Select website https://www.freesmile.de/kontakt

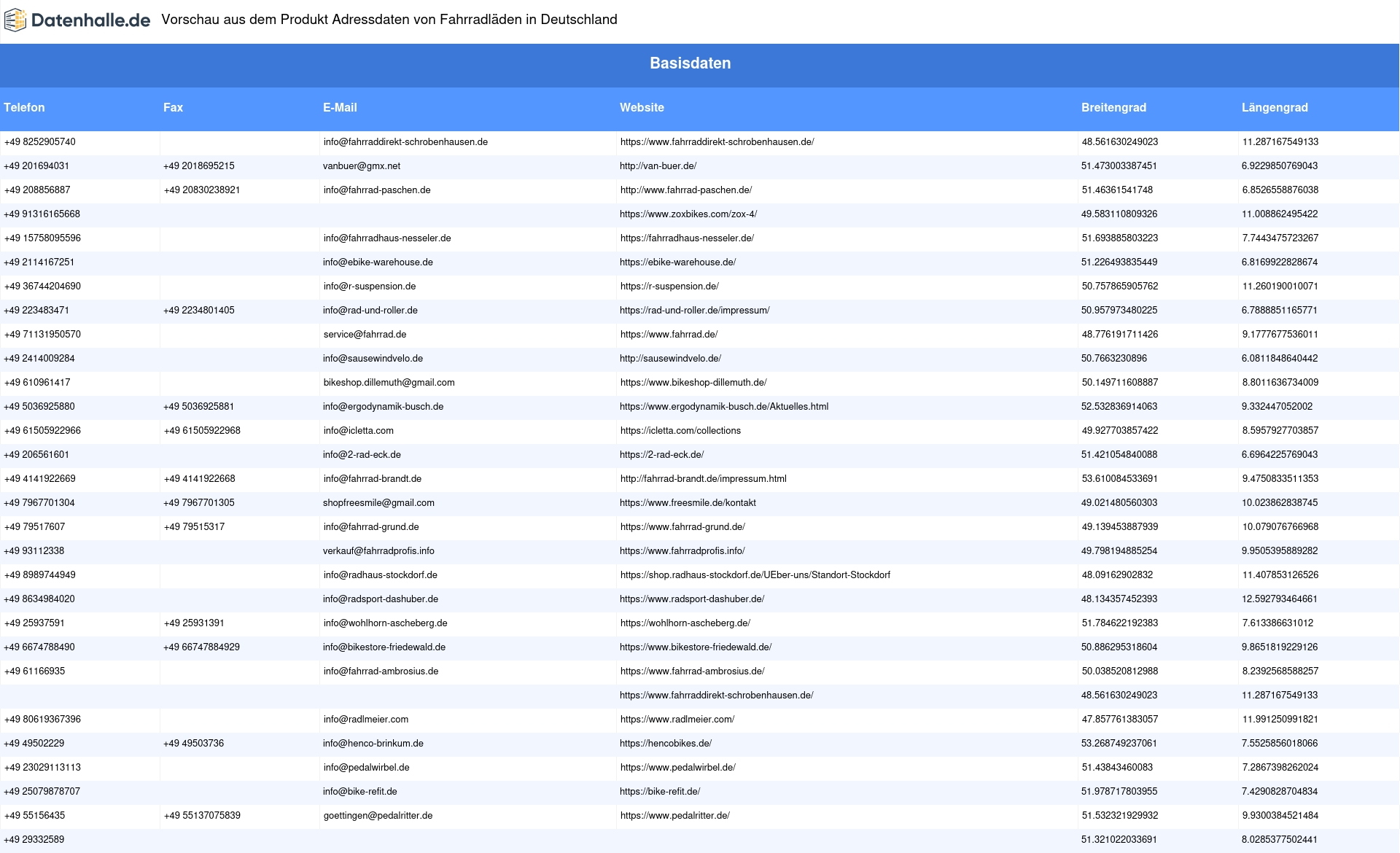(x=688, y=503)
